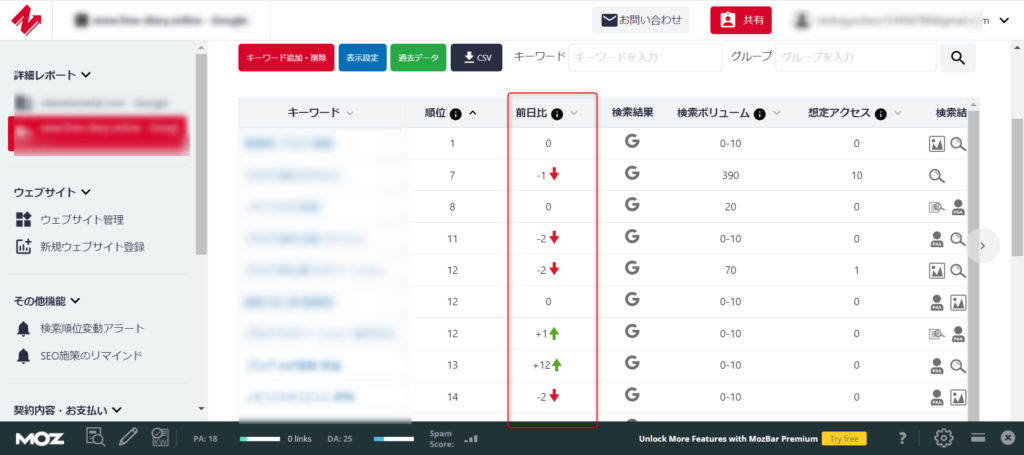This screenshot has height=455, width=1024.
Task: Click the Google G icon in rank 13 row
Action: [632, 363]
